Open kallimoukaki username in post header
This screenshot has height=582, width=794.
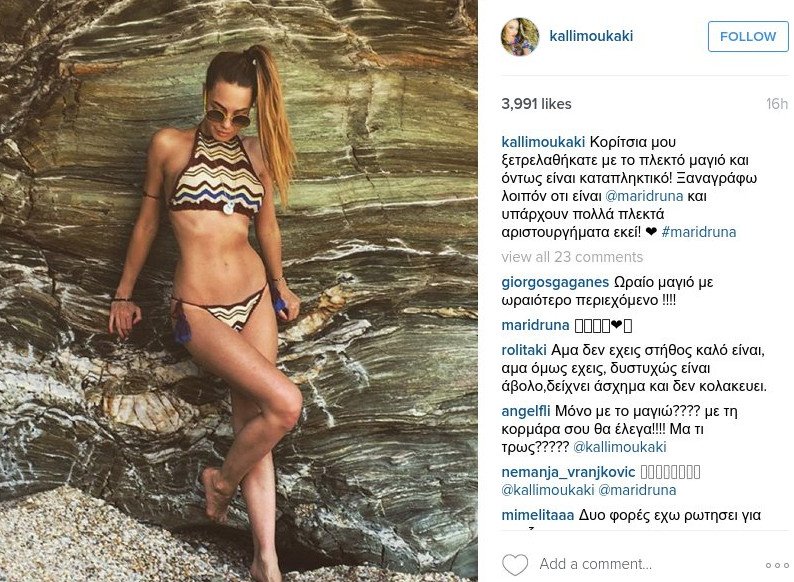pos(591,36)
